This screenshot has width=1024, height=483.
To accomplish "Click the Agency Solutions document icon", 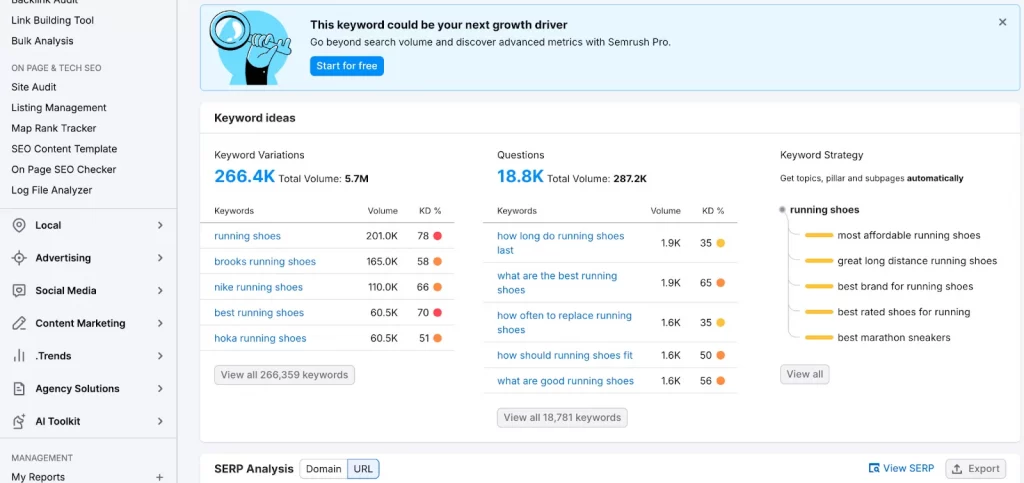I will click(19, 388).
